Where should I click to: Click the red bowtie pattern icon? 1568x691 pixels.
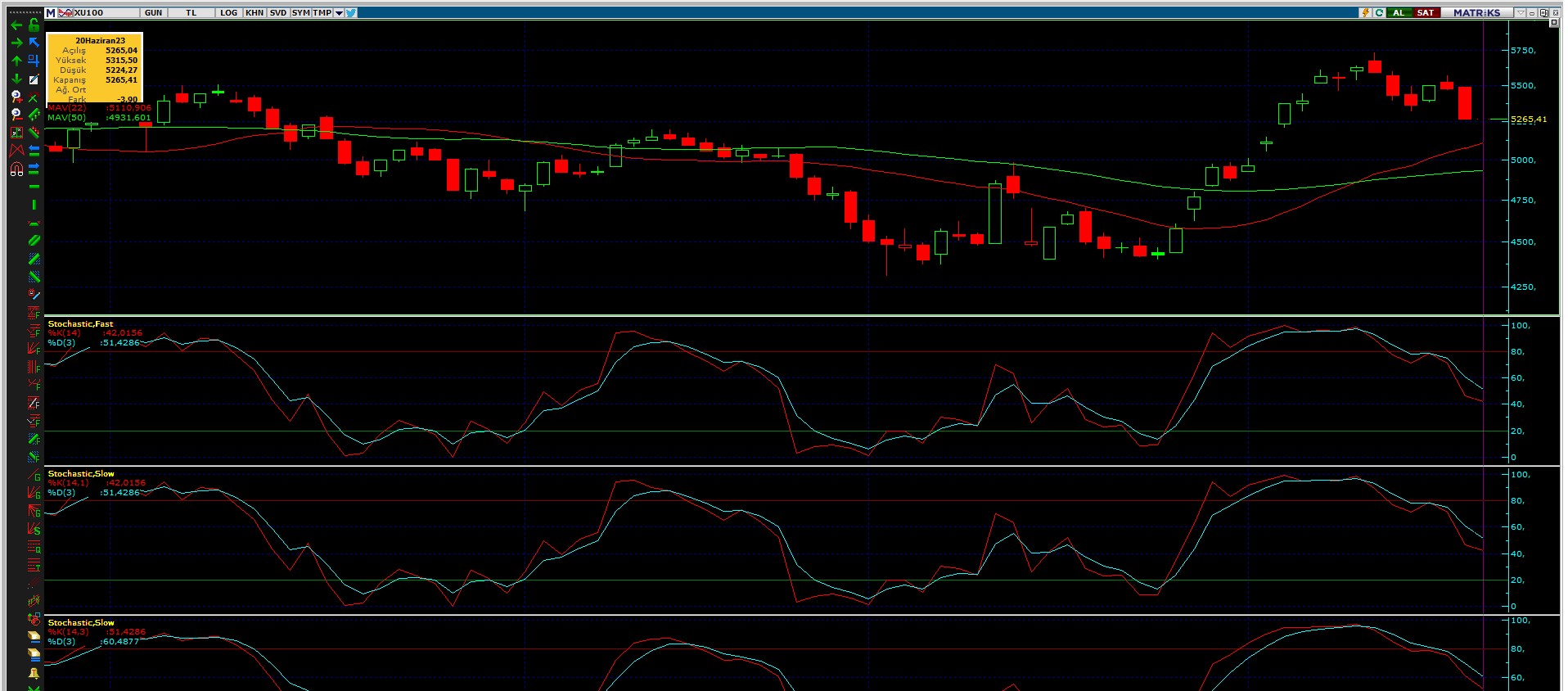[16, 150]
